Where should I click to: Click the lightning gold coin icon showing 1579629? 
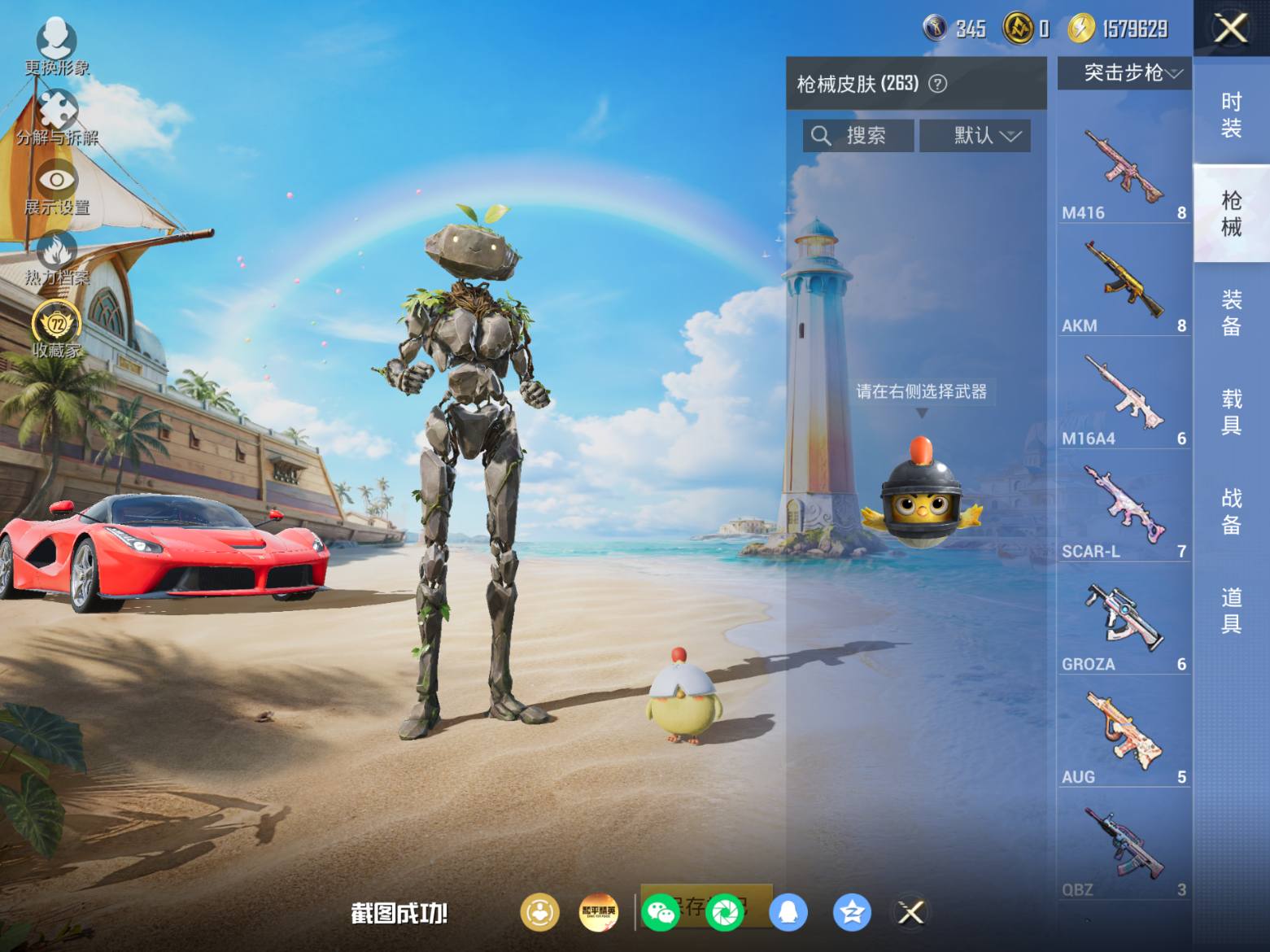click(x=1081, y=28)
